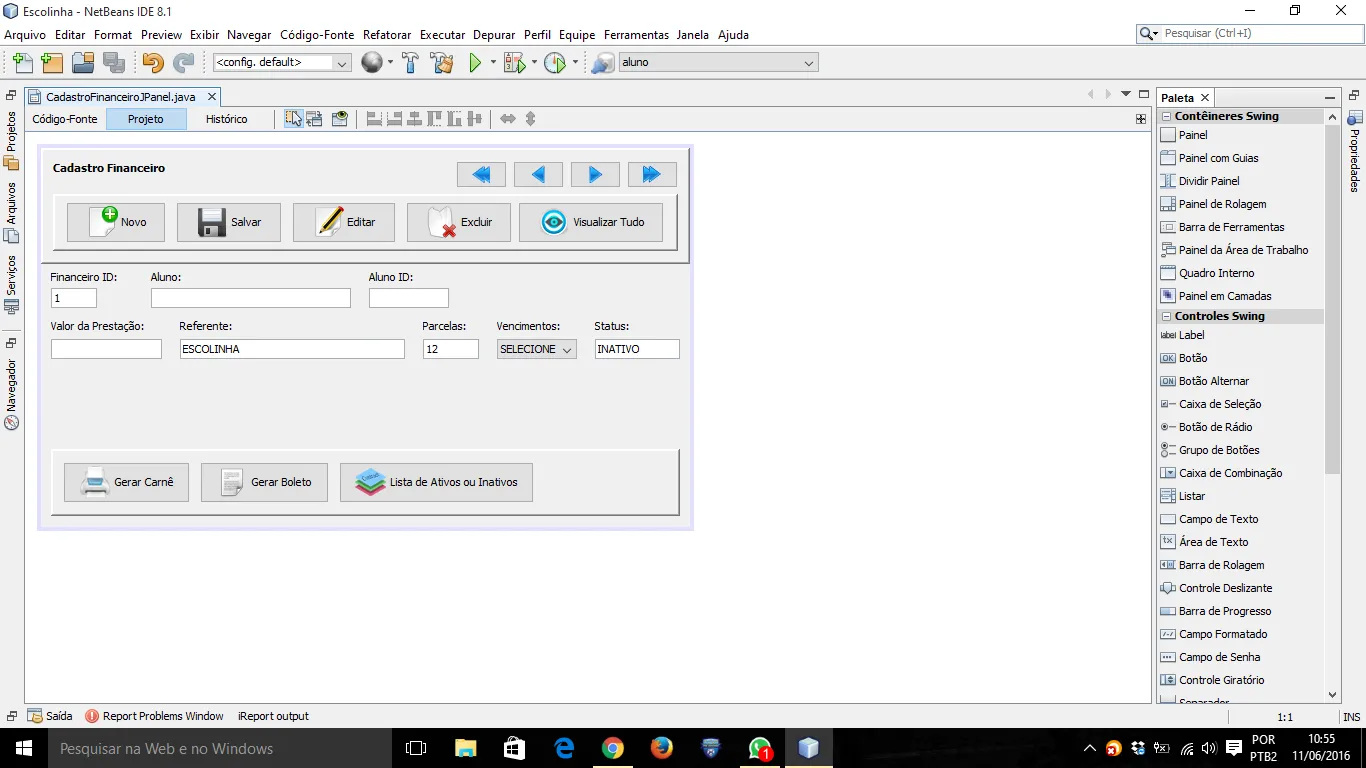Click the Aluno text field
The height and width of the screenshot is (768, 1366).
pos(250,298)
